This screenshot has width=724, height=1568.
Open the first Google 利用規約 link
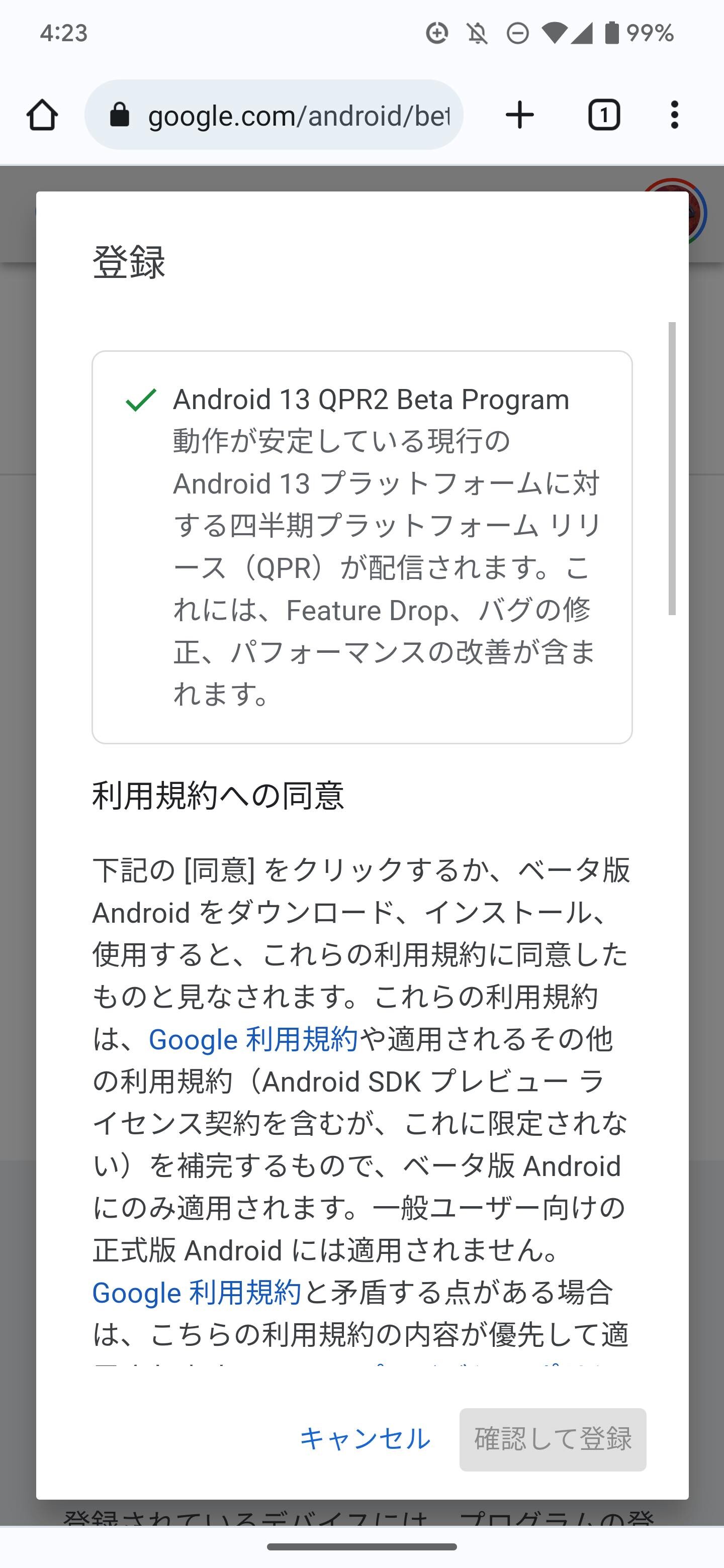pos(253,1039)
